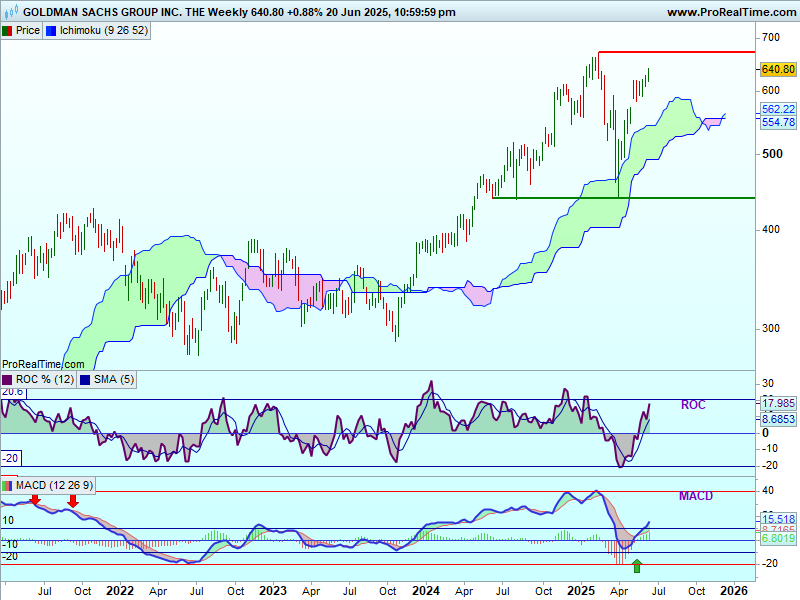The height and width of the screenshot is (600, 800).
Task: Click the MACD legend icon
Action: (x=8, y=486)
